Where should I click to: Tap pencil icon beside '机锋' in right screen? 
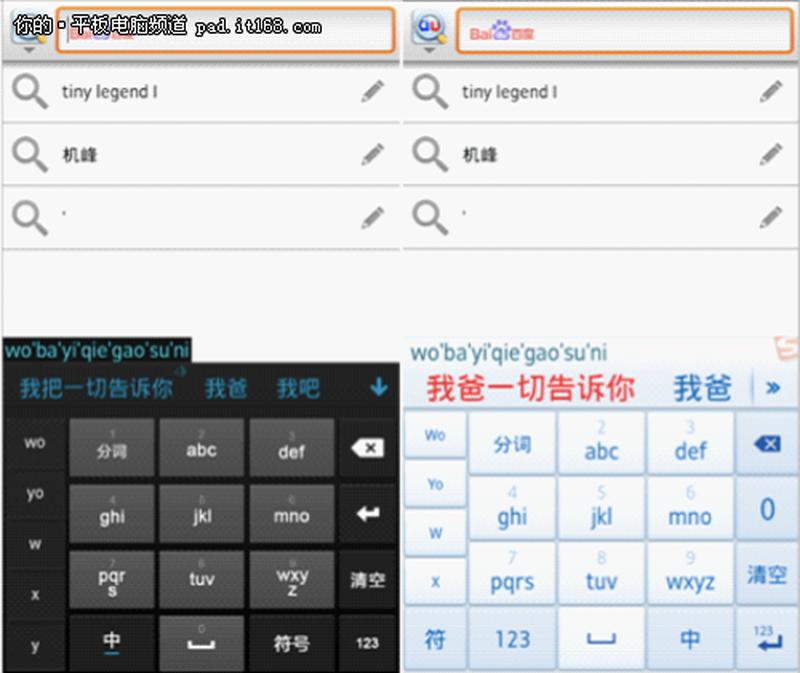coord(771,155)
